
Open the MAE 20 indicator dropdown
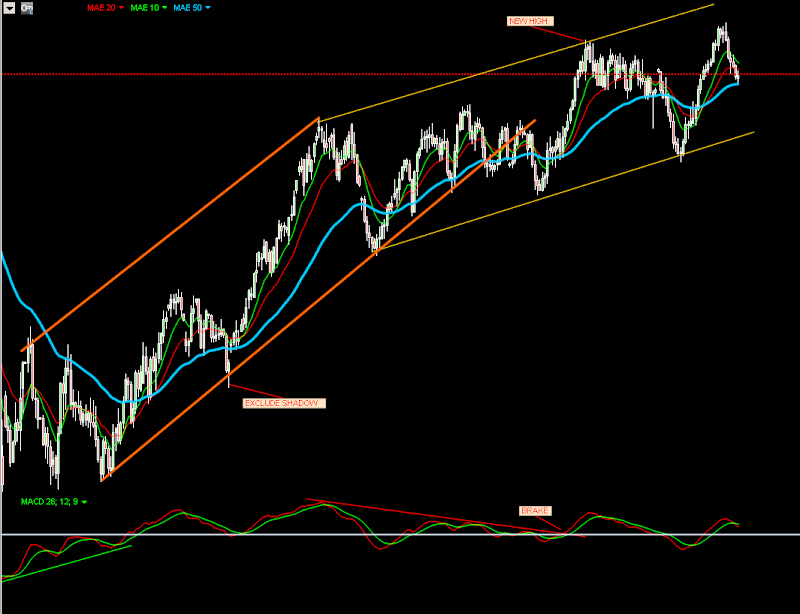(x=121, y=8)
